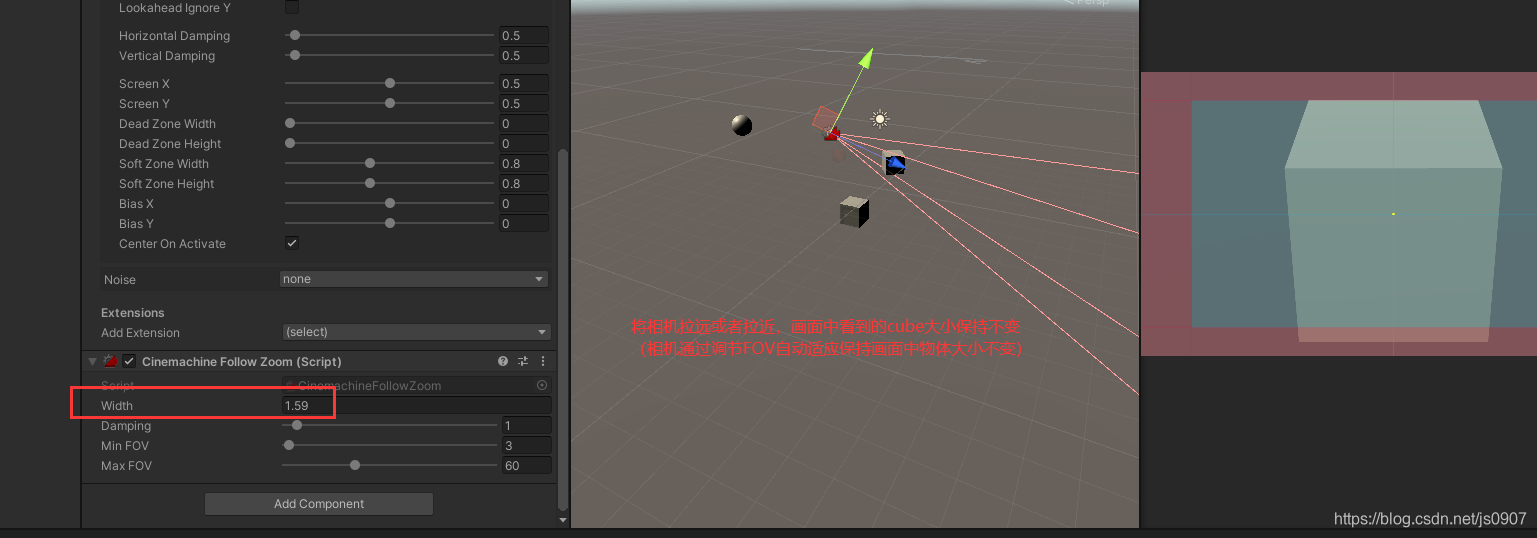Click the Screen Y value field
1537x538 pixels.
click(x=523, y=104)
